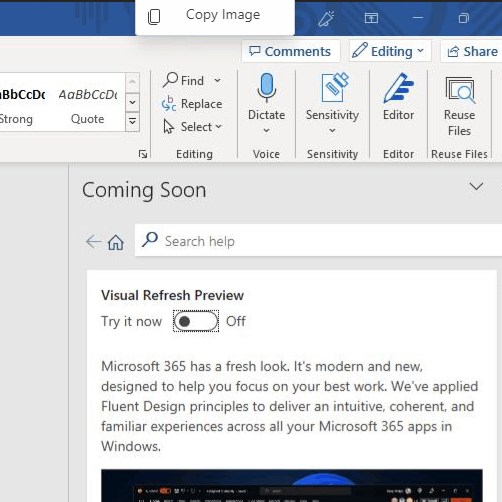Restore down the Word window
This screenshot has width=502, height=502.
tap(463, 18)
